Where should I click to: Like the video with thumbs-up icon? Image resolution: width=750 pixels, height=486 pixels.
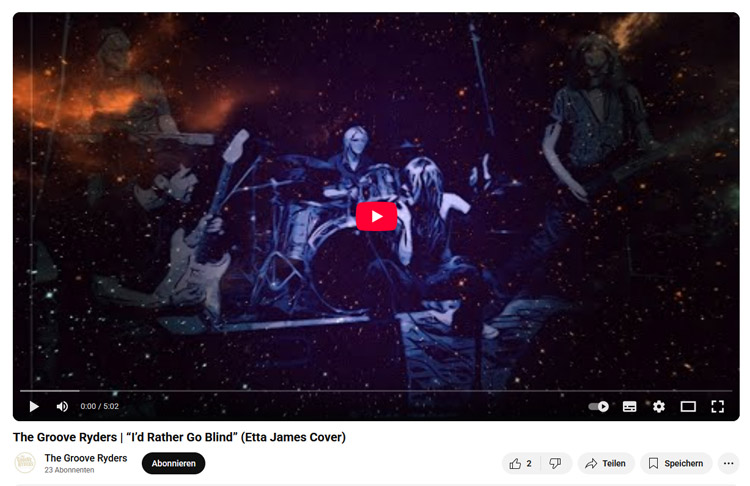[x=515, y=464]
